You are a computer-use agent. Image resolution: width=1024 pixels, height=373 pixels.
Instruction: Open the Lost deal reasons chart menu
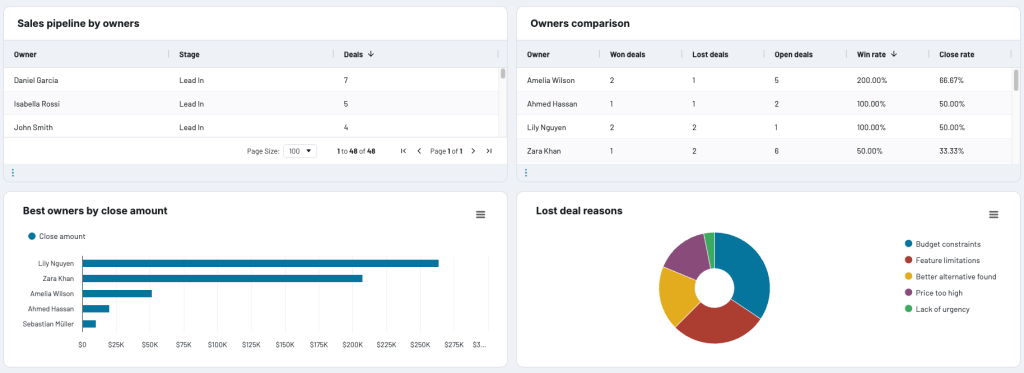point(993,214)
